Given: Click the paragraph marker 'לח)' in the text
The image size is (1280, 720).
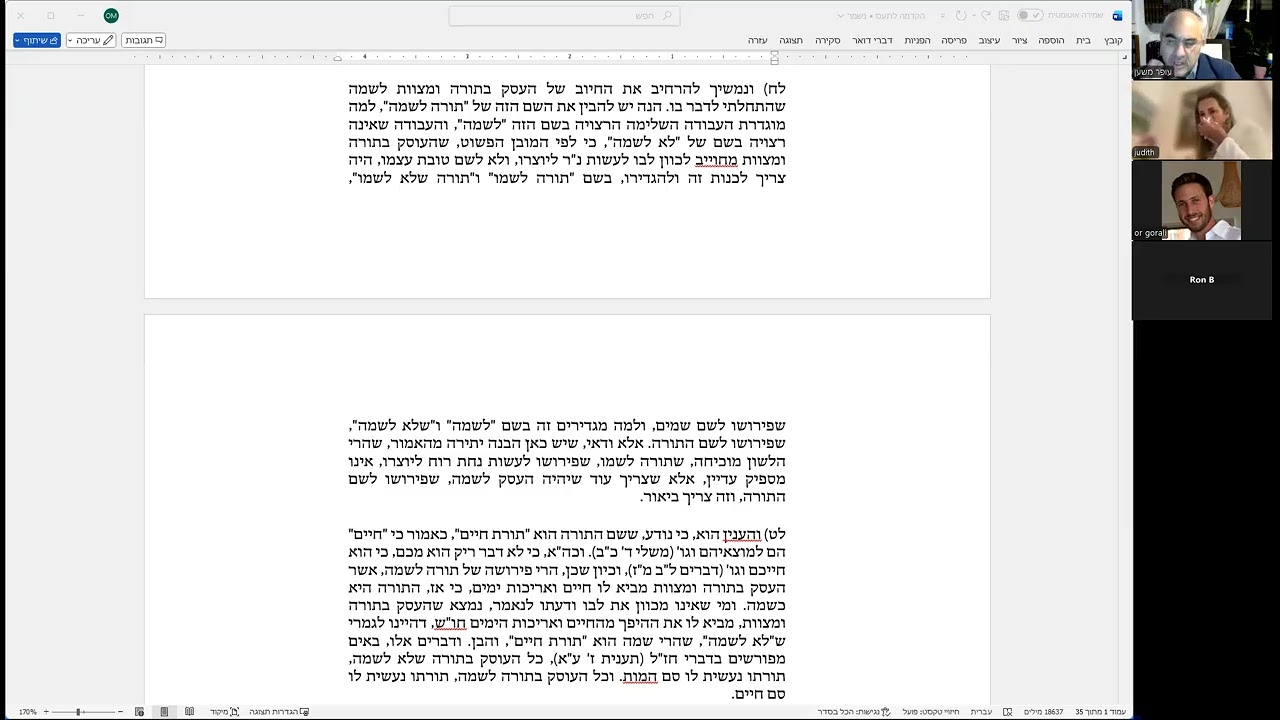Looking at the screenshot, I should [x=773, y=89].
